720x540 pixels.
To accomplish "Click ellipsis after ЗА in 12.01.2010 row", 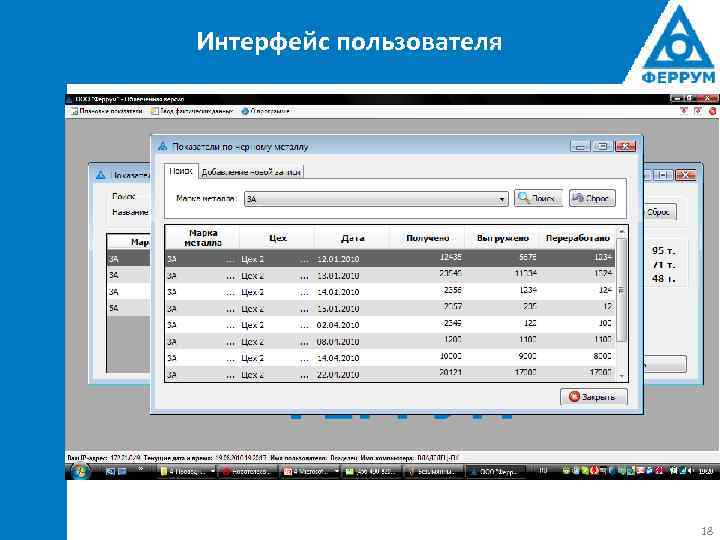I will point(231,260).
